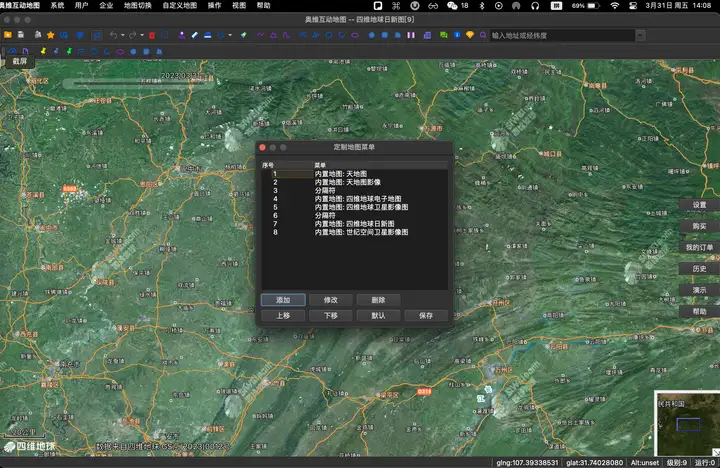Open the 地图切换 menu
This screenshot has width=720, height=468.
(x=138, y=6)
